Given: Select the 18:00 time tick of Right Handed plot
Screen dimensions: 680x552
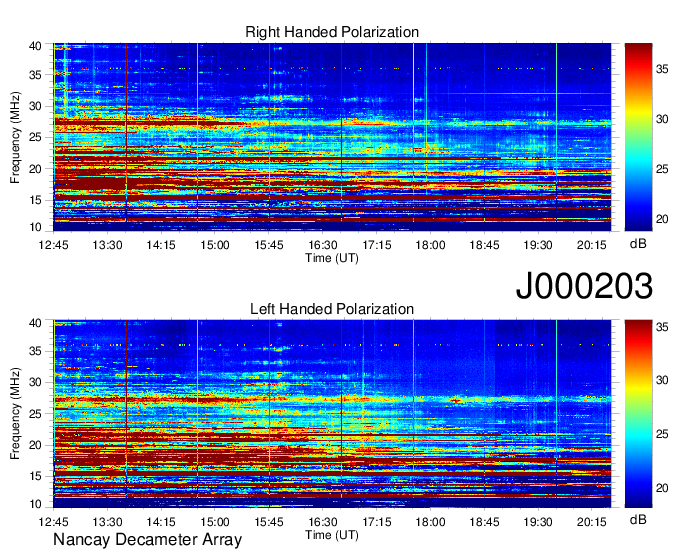Looking at the screenshot, I should click(x=430, y=245).
